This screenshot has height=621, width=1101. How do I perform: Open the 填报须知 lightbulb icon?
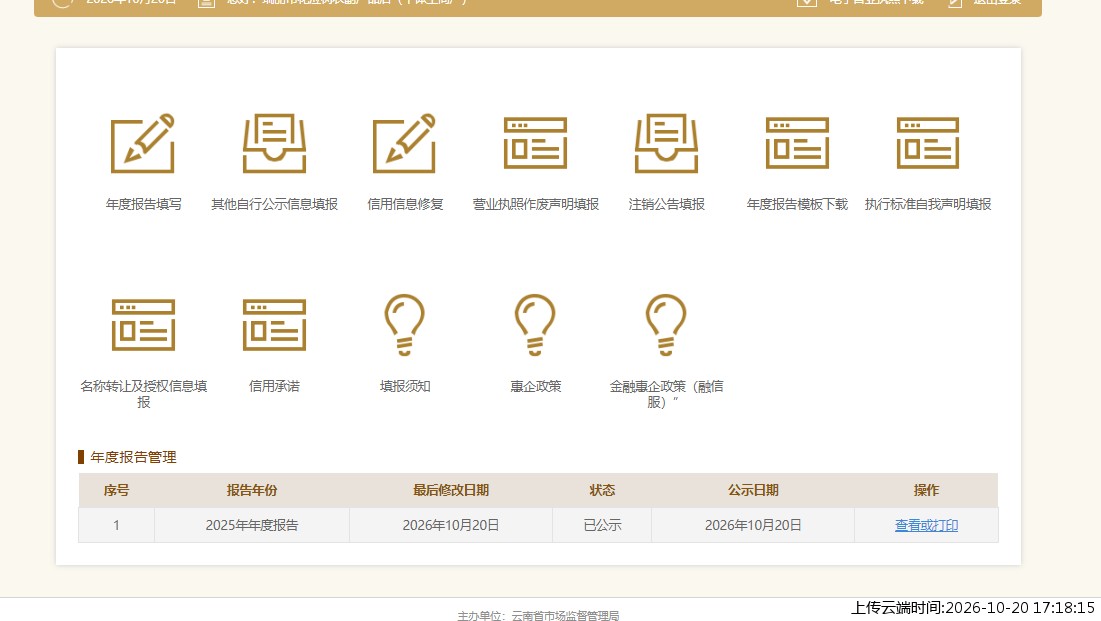click(404, 325)
